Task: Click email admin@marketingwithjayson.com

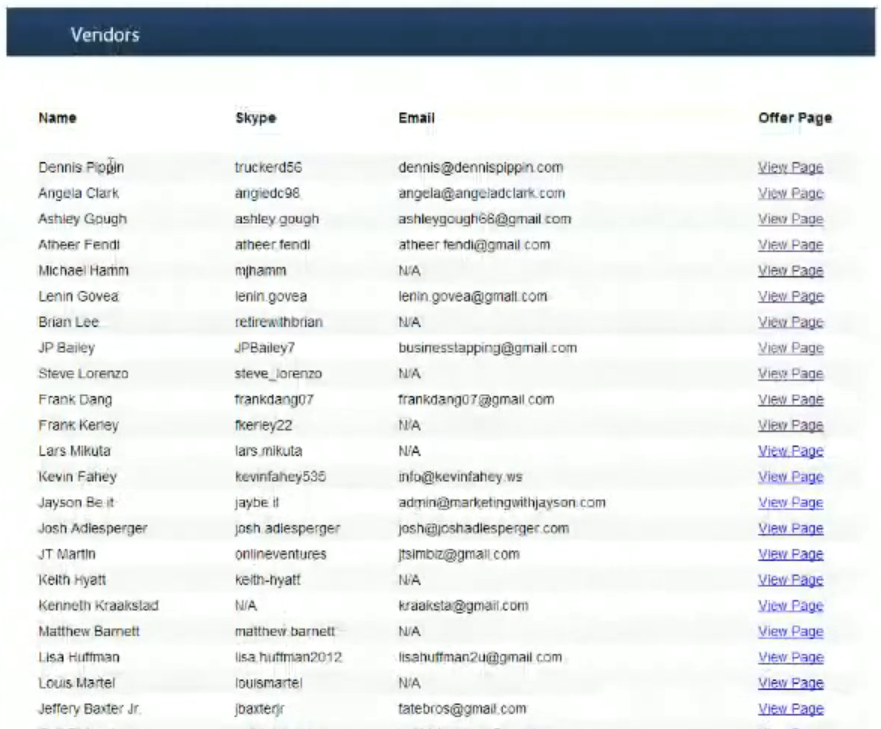Action: (502, 502)
